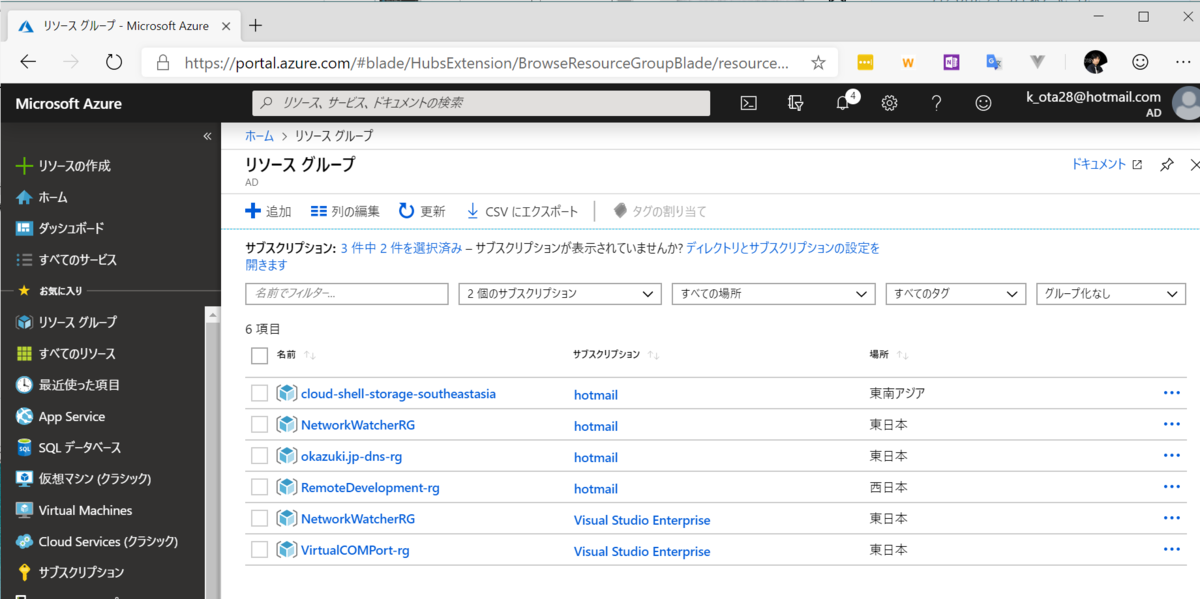Click the 追加 button

[268, 211]
